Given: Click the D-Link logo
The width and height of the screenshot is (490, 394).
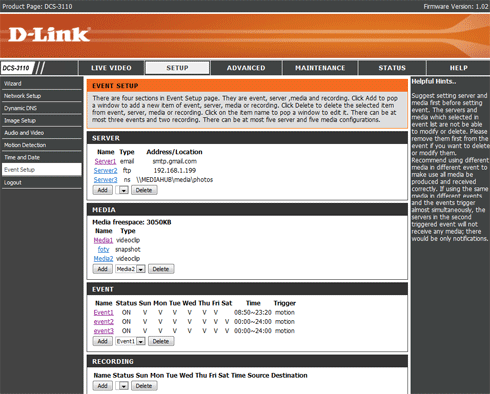Looking at the screenshot, I should point(49,35).
